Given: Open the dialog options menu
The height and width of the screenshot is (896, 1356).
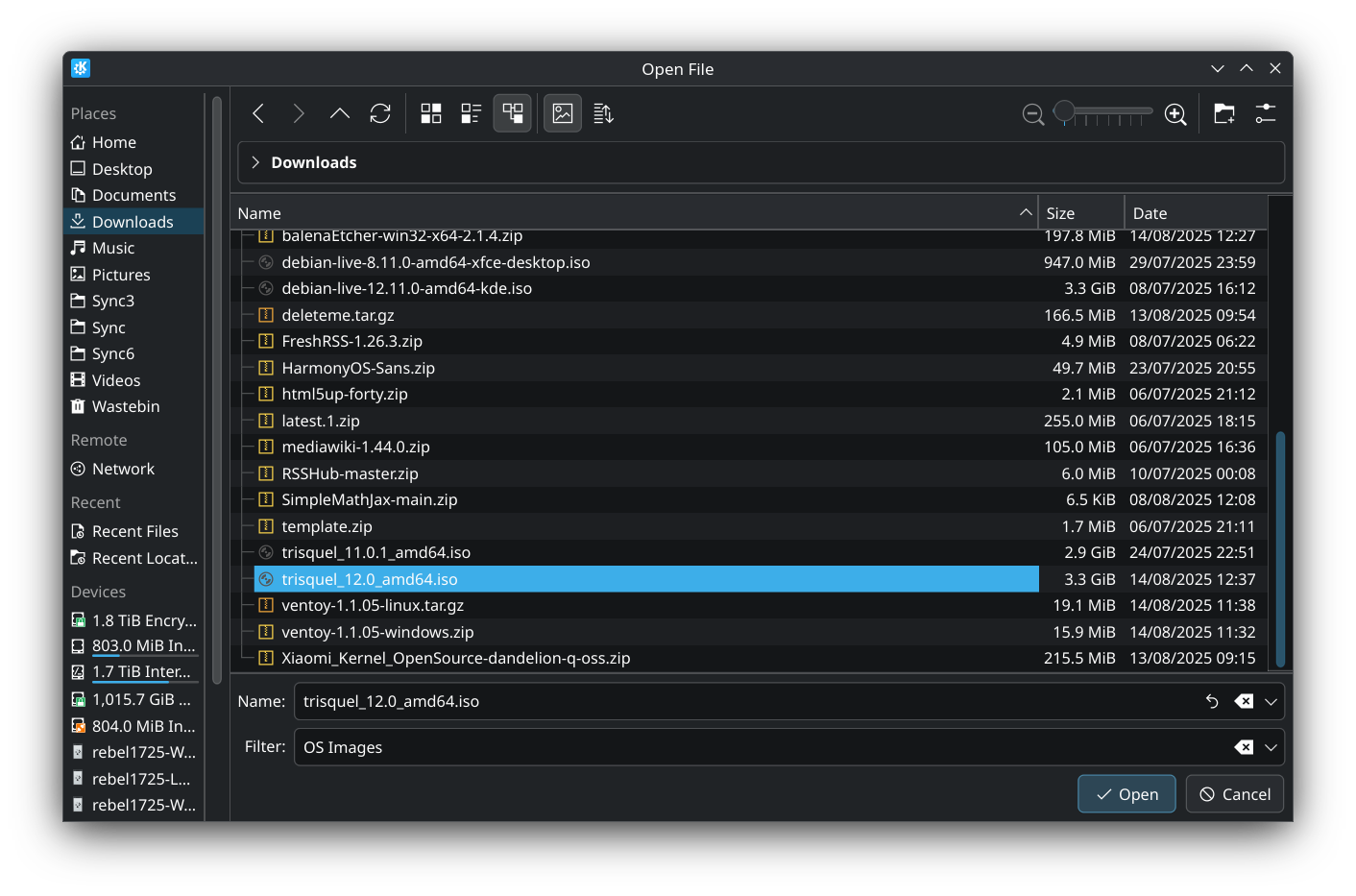Looking at the screenshot, I should click(x=1266, y=114).
